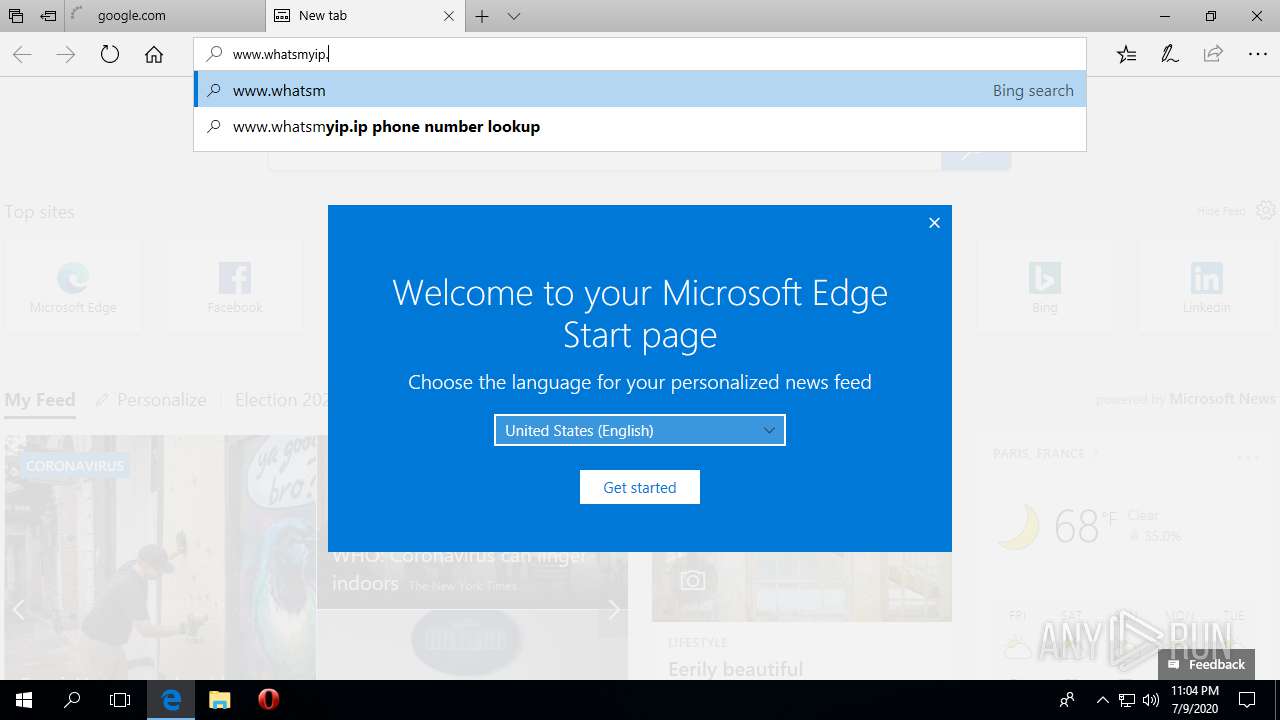Viewport: 1280px width, 720px height.
Task: Open Windows taskbar search
Action: (72, 700)
